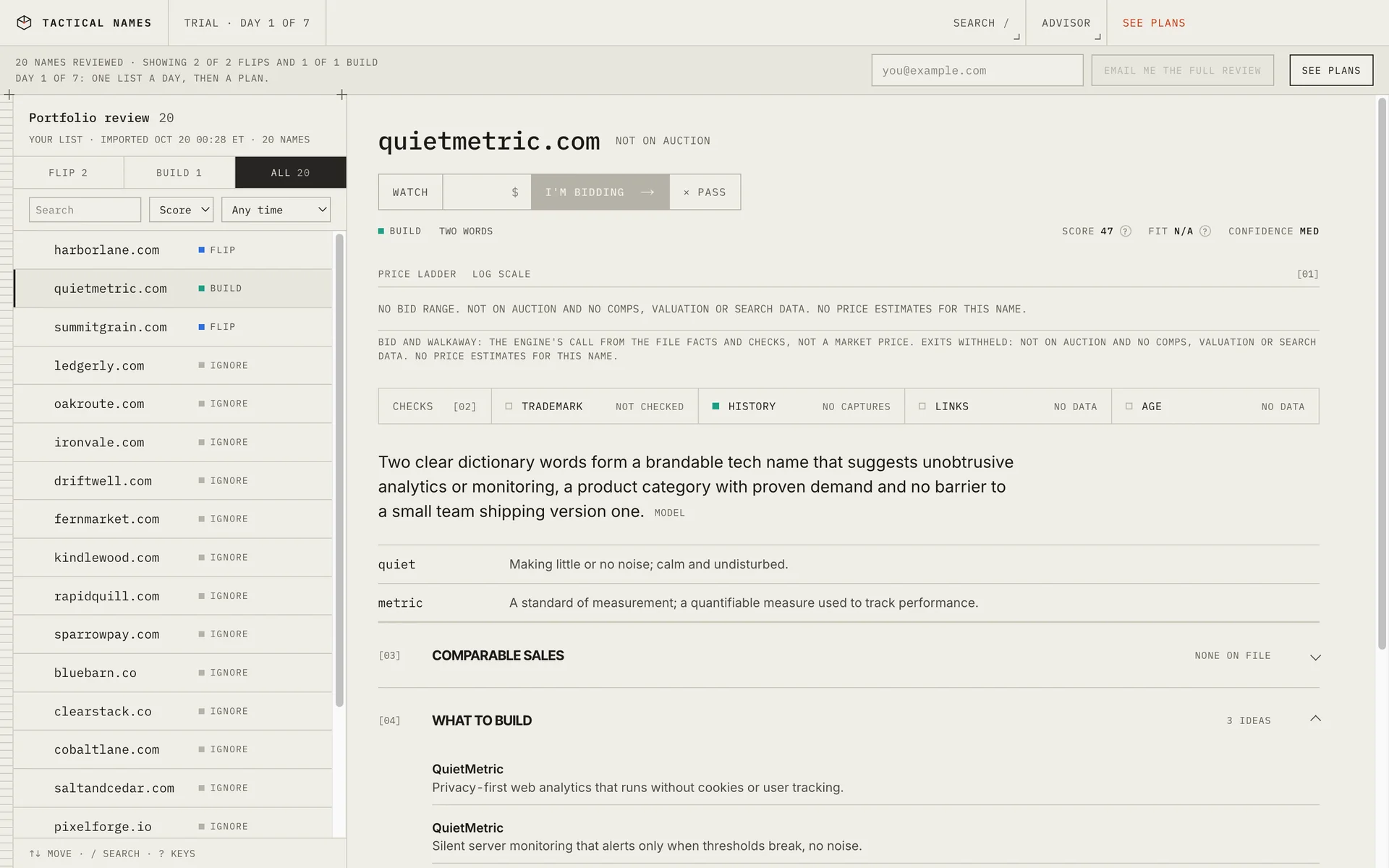Select summitgrain.com in the list

173,327
